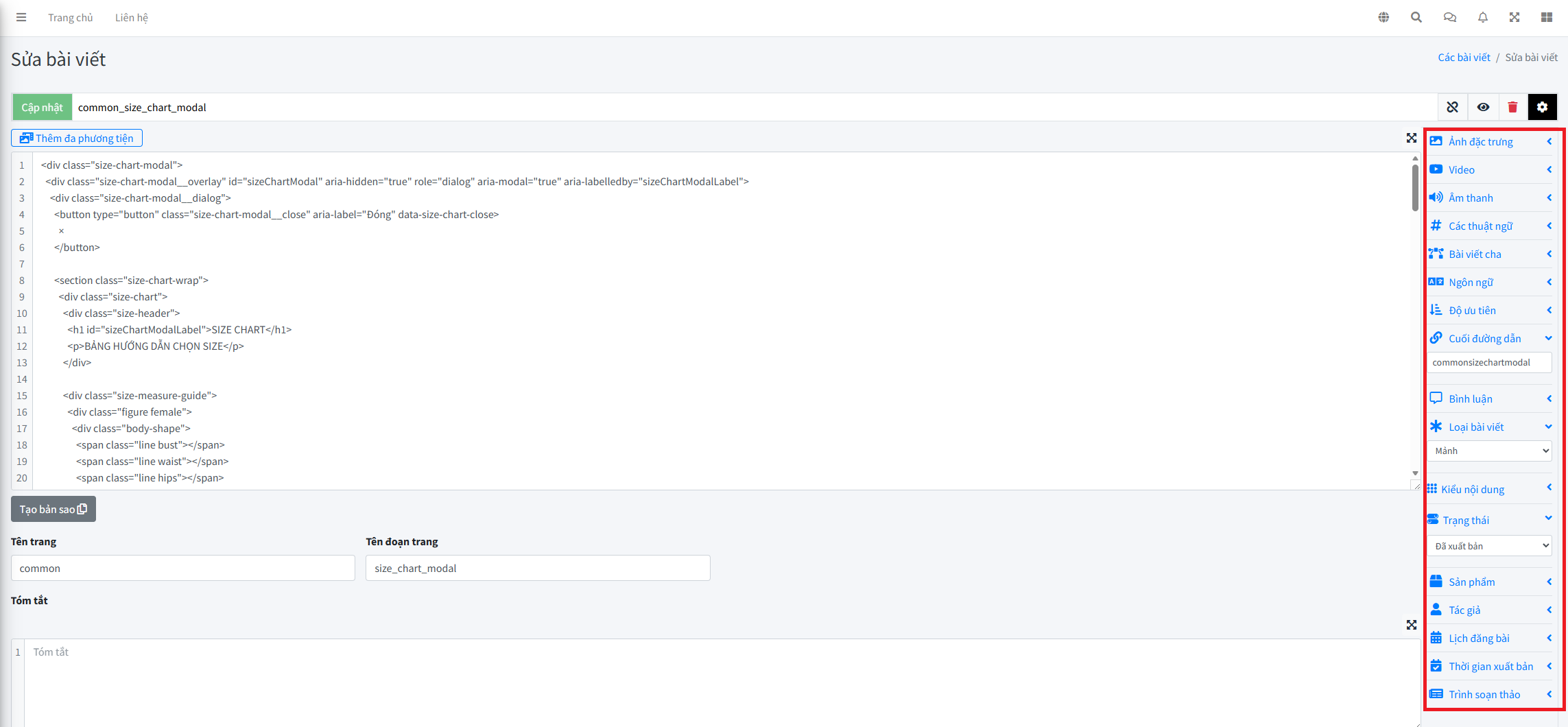Click the code editor vertical scrollbar
The image size is (1568, 727).
[x=1415, y=189]
